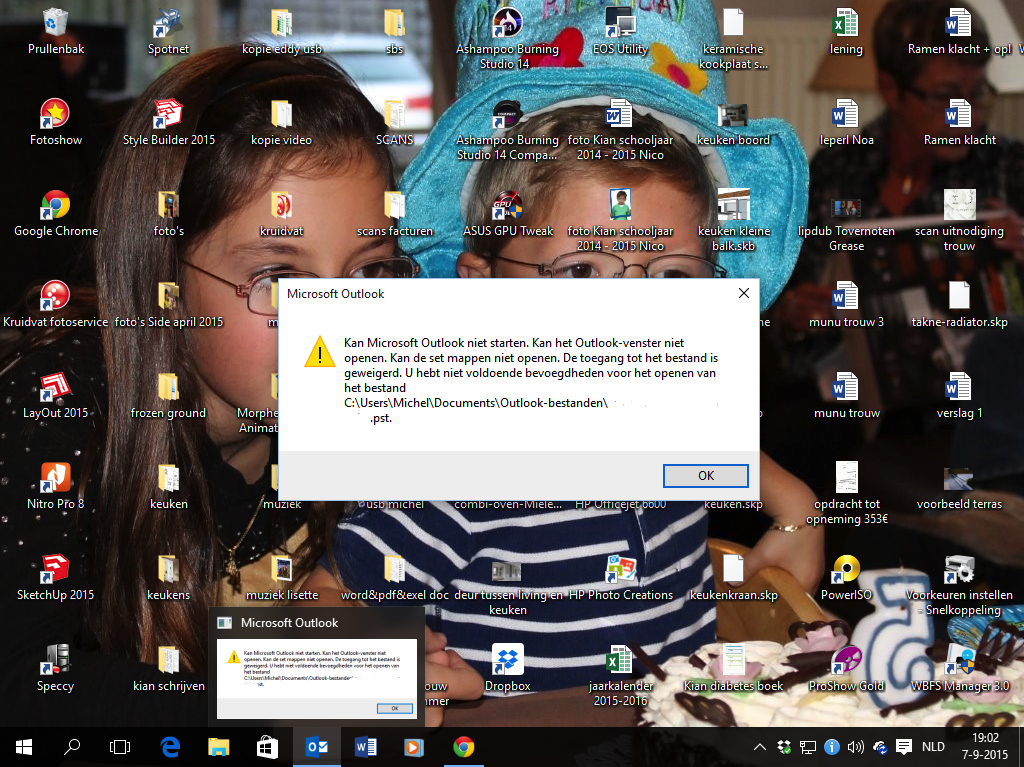Launch Microsoft Edge from the taskbar
This screenshot has width=1024, height=767.
[x=169, y=746]
